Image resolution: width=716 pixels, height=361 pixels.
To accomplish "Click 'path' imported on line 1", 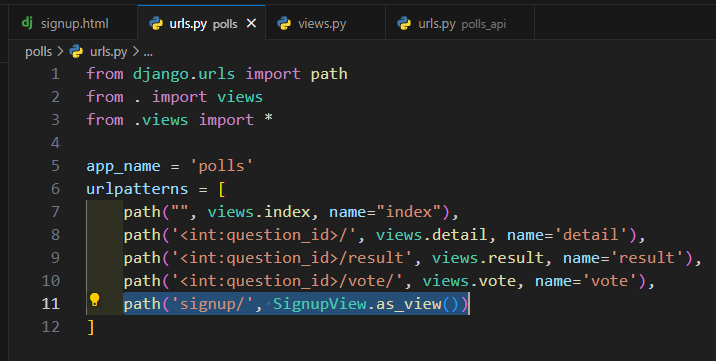I will click(x=329, y=74).
